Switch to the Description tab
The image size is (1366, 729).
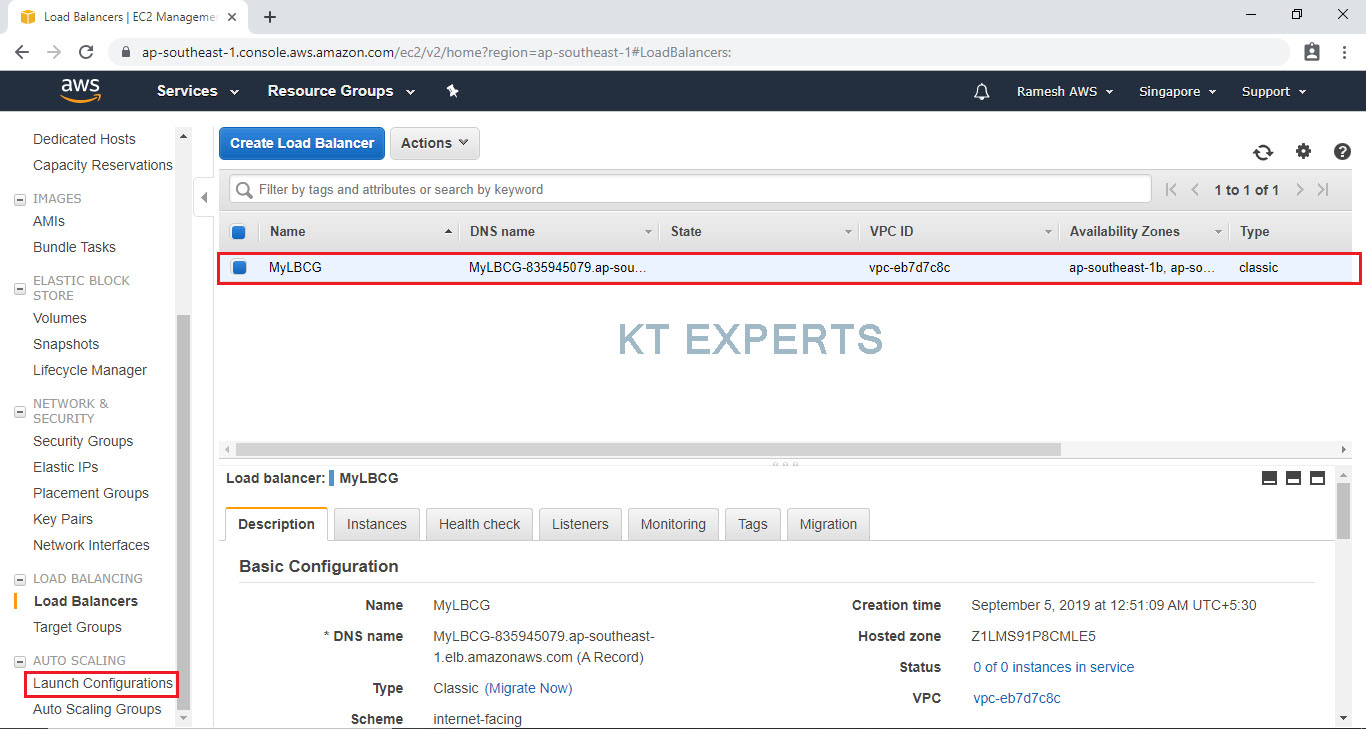pyautogui.click(x=276, y=524)
